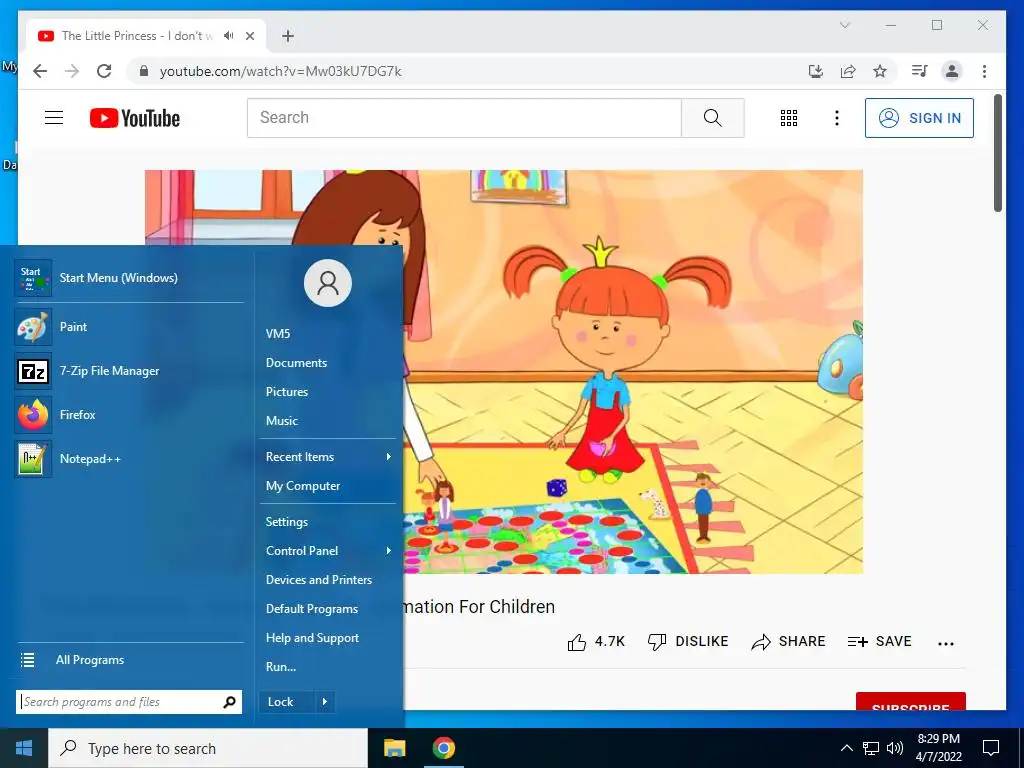Open the Chrome profile icon
1024x768 pixels.
(x=952, y=71)
